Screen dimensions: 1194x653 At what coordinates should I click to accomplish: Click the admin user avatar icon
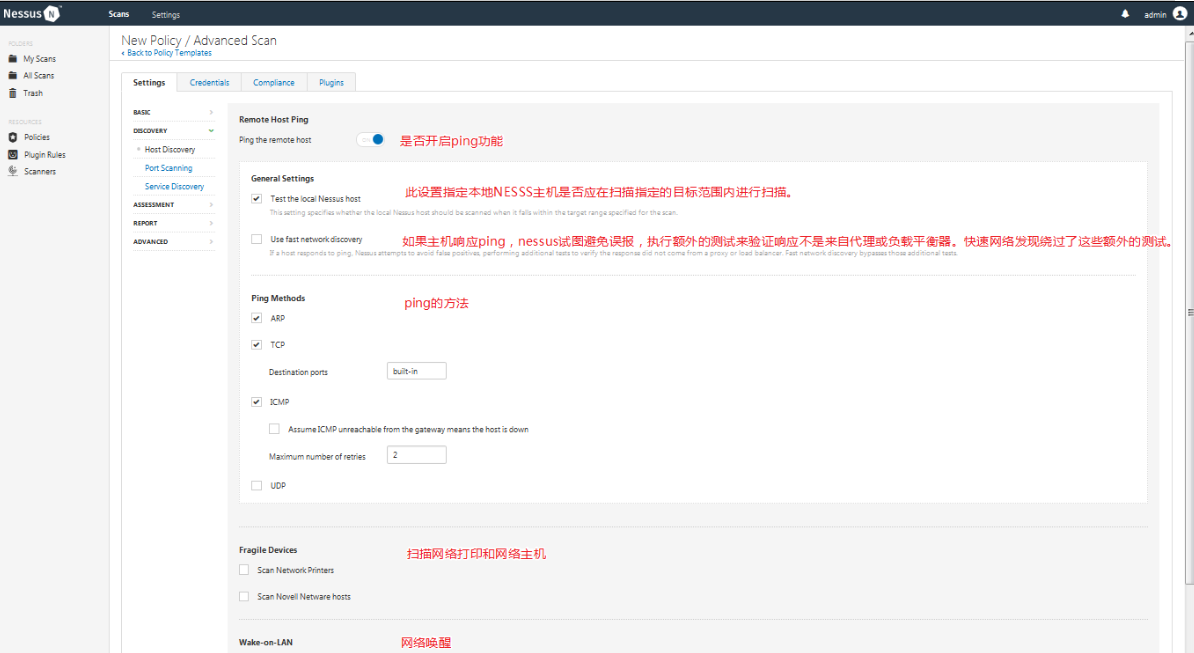1180,14
